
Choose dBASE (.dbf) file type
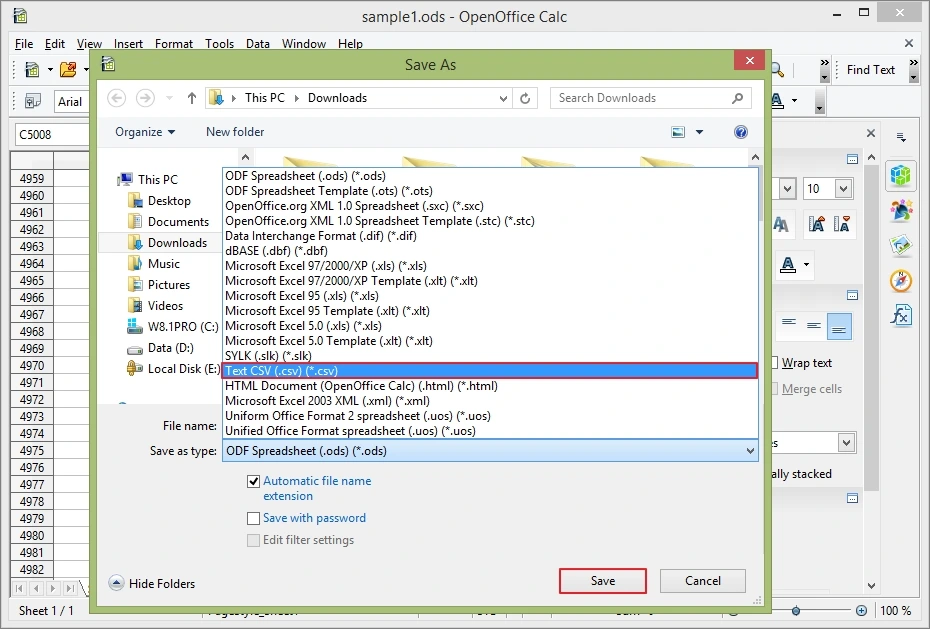click(x=490, y=251)
